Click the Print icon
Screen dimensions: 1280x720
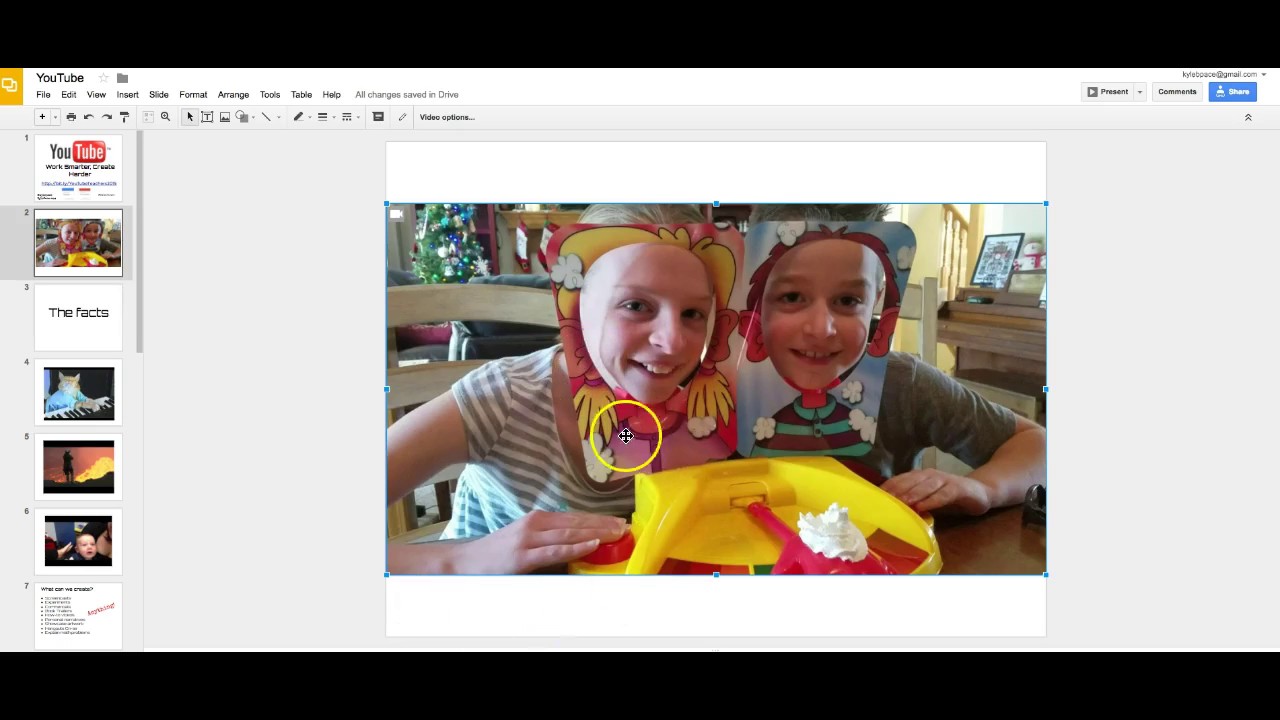(71, 117)
